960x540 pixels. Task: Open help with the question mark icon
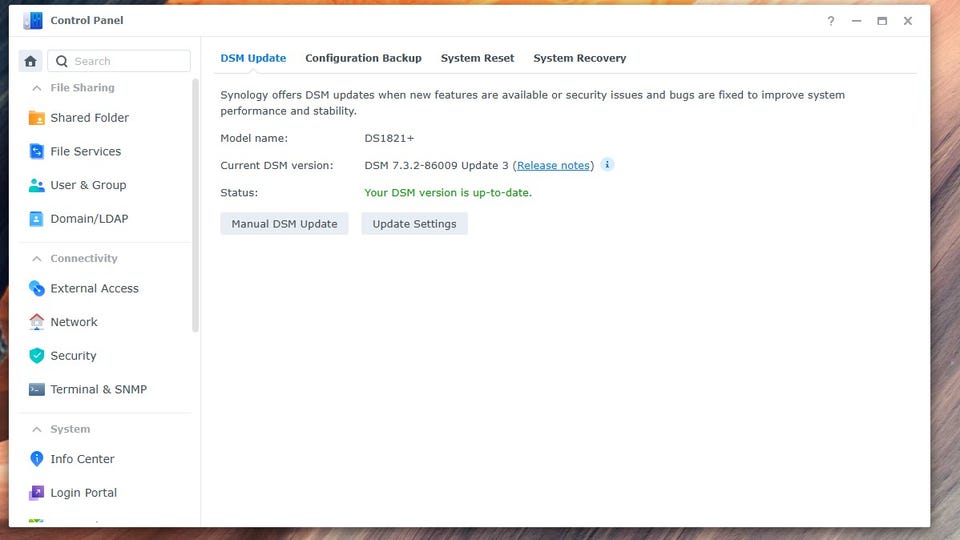coord(831,21)
